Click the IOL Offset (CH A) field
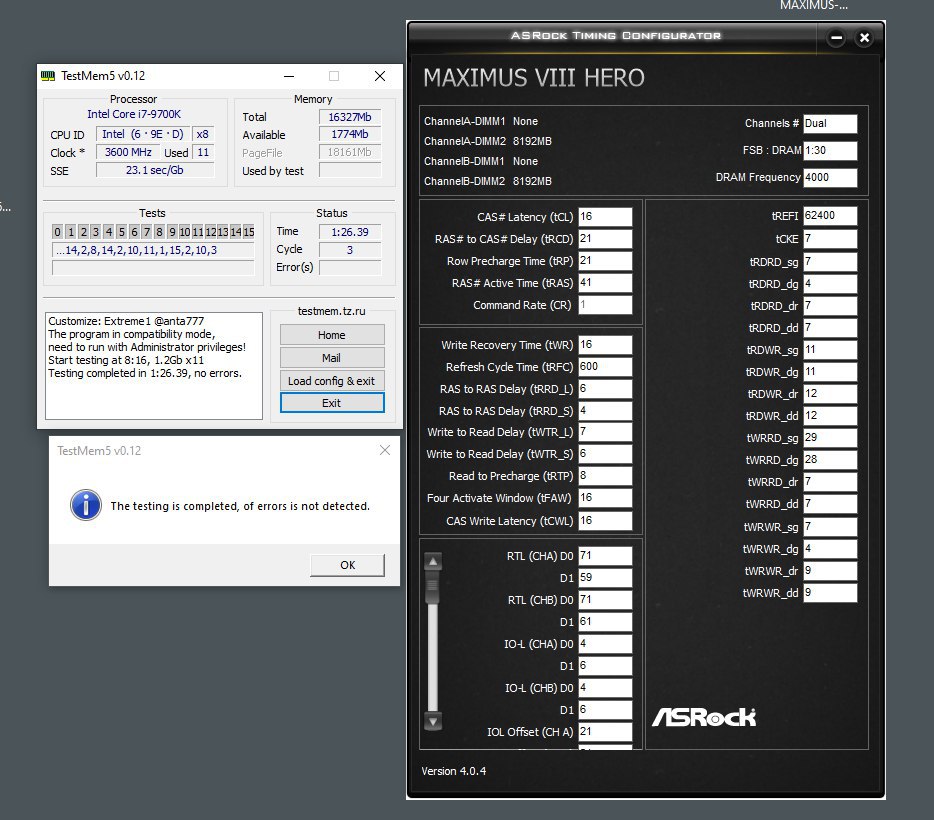The height and width of the screenshot is (820, 934). click(605, 732)
